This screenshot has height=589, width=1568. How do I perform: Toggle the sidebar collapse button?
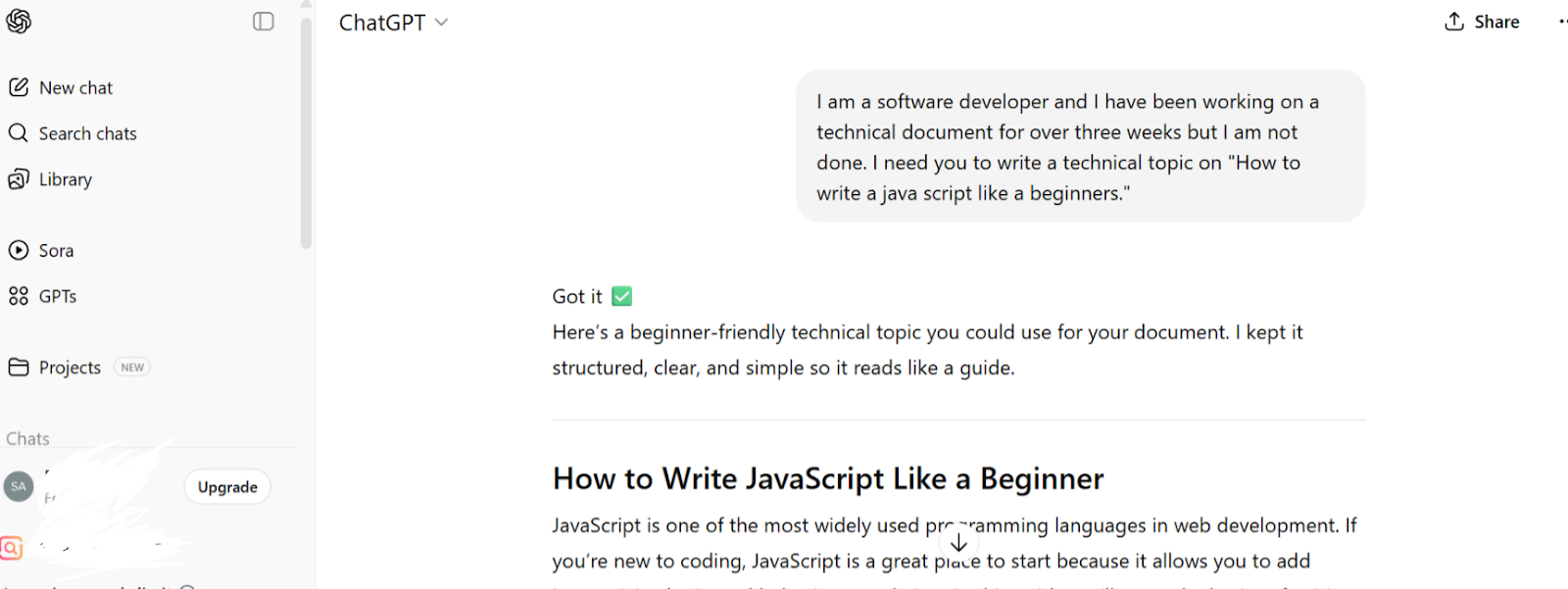point(263,22)
